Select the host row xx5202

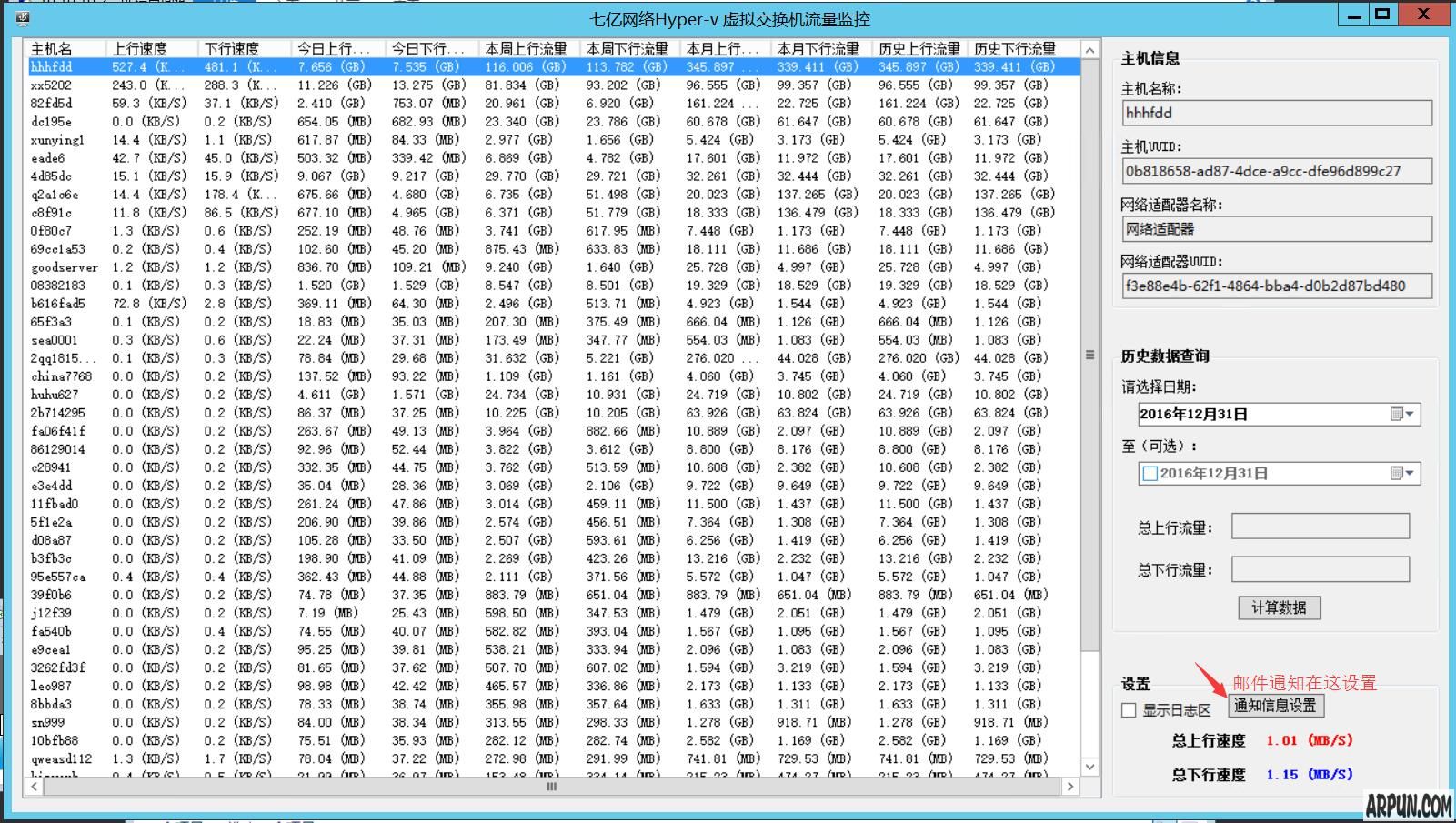pyautogui.click(x=52, y=85)
